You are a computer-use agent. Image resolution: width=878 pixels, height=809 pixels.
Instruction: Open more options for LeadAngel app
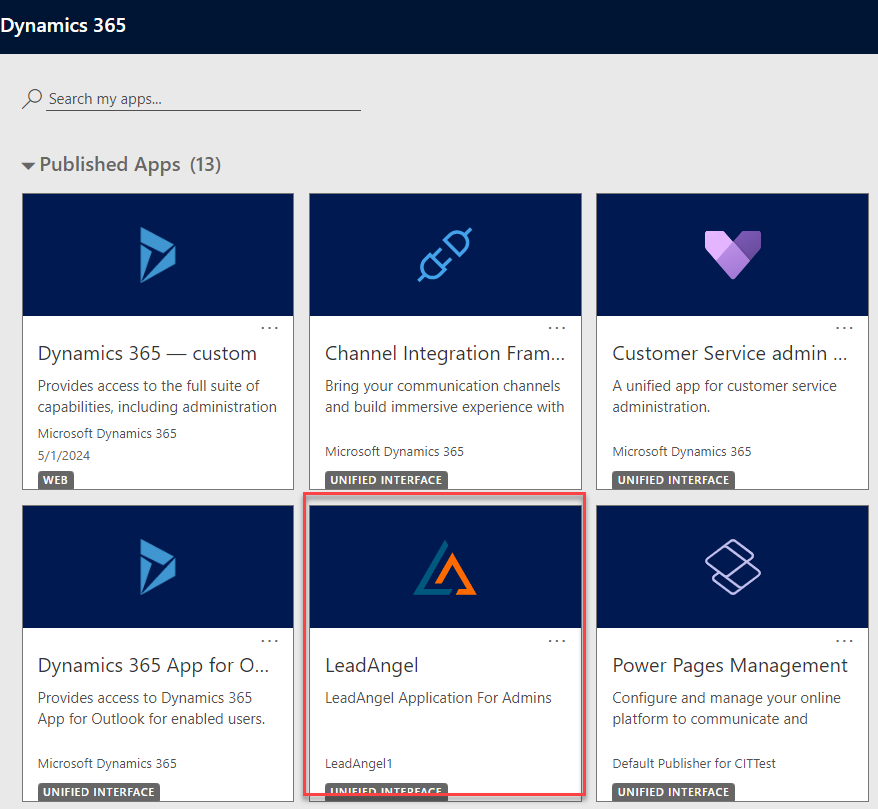(x=557, y=640)
